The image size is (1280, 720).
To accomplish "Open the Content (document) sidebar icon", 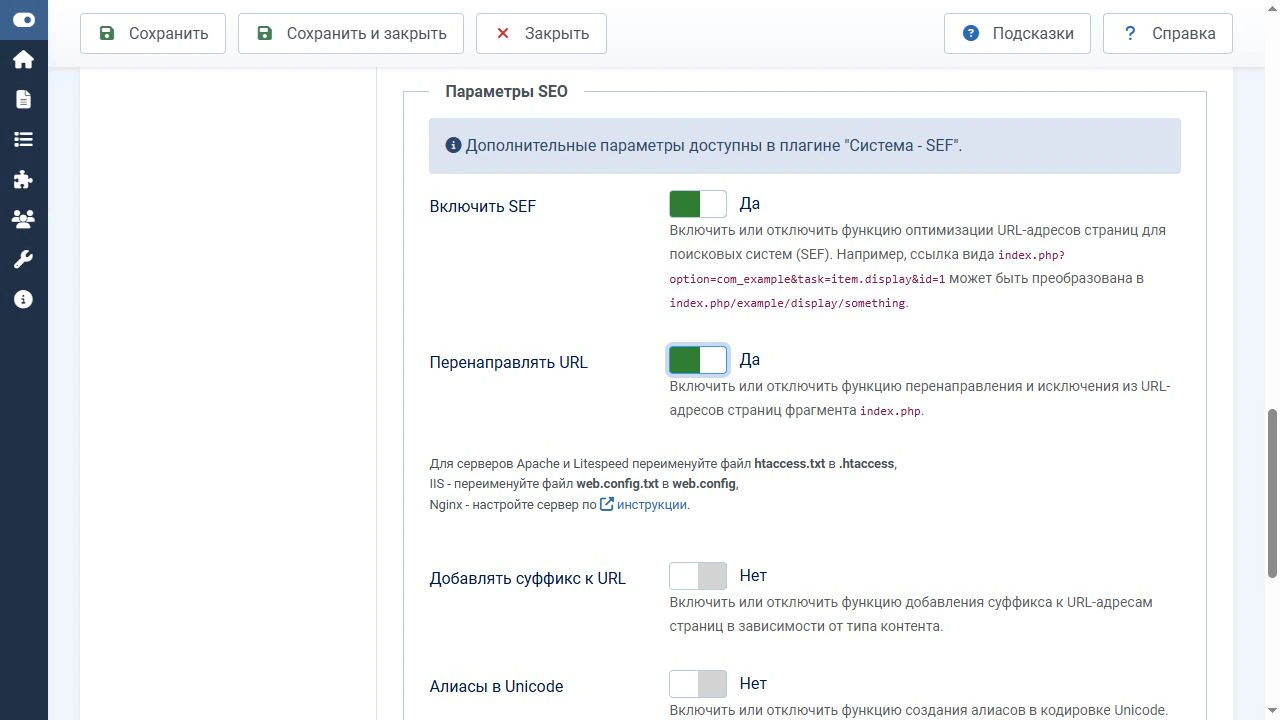I will tap(23, 99).
